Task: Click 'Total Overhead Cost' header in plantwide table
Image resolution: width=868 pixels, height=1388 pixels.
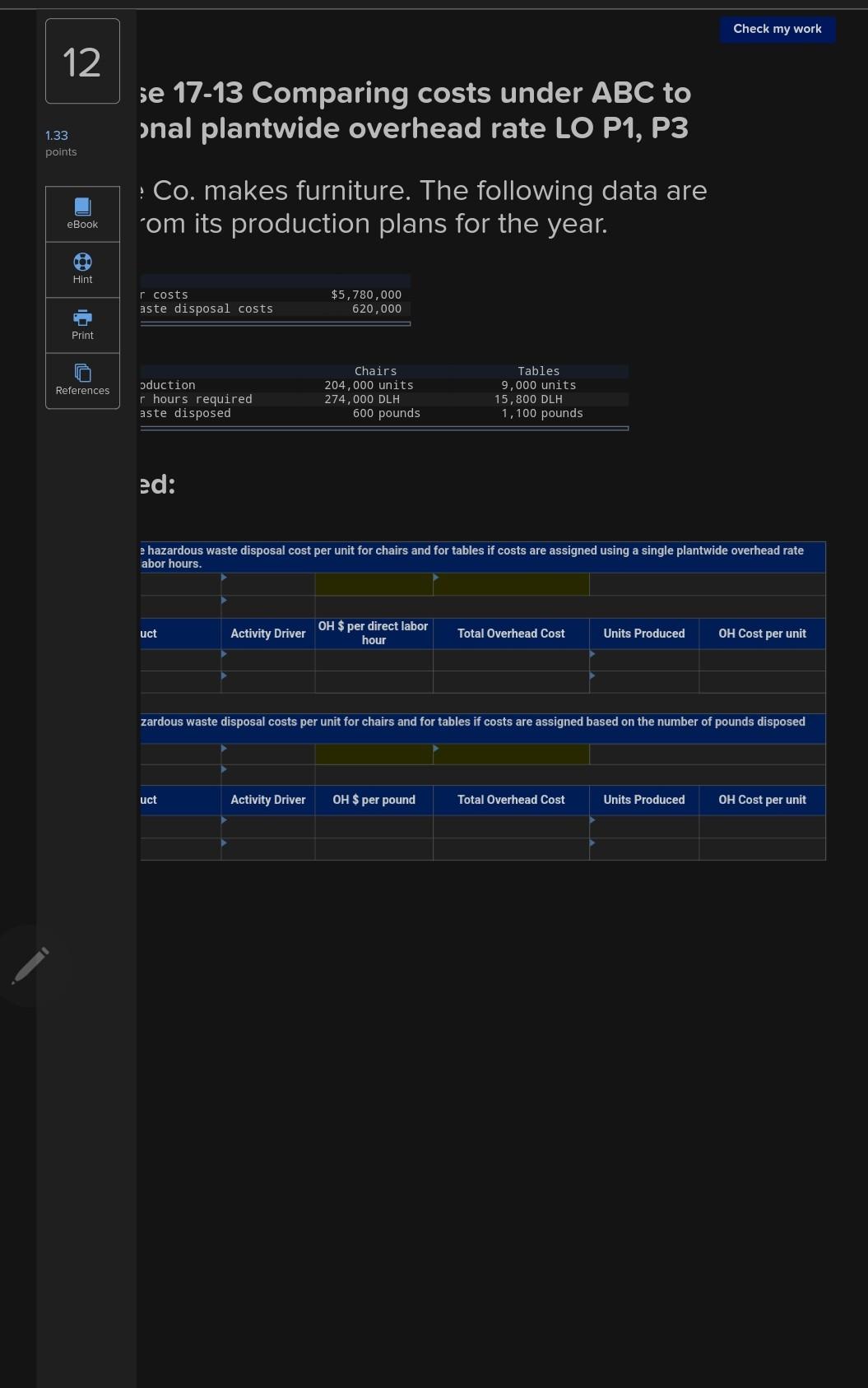Action: tap(511, 634)
